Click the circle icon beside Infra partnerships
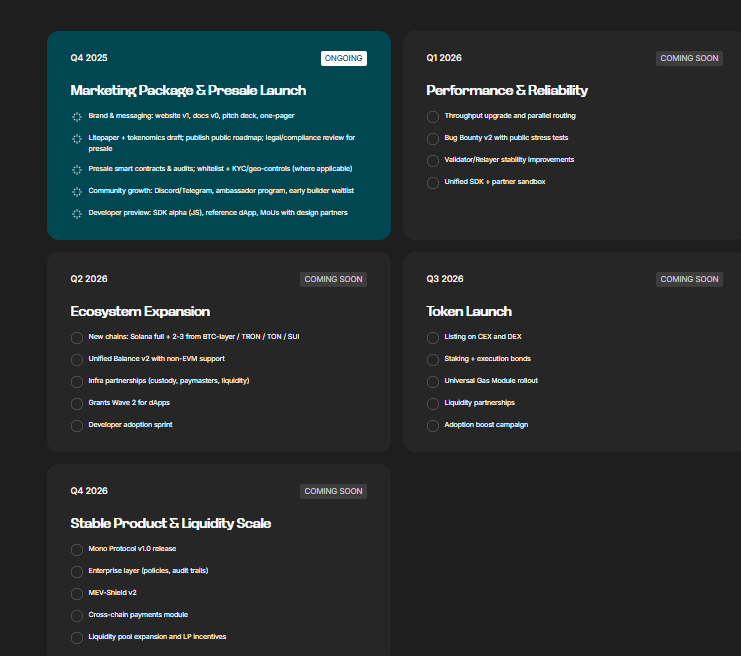 click(x=77, y=382)
